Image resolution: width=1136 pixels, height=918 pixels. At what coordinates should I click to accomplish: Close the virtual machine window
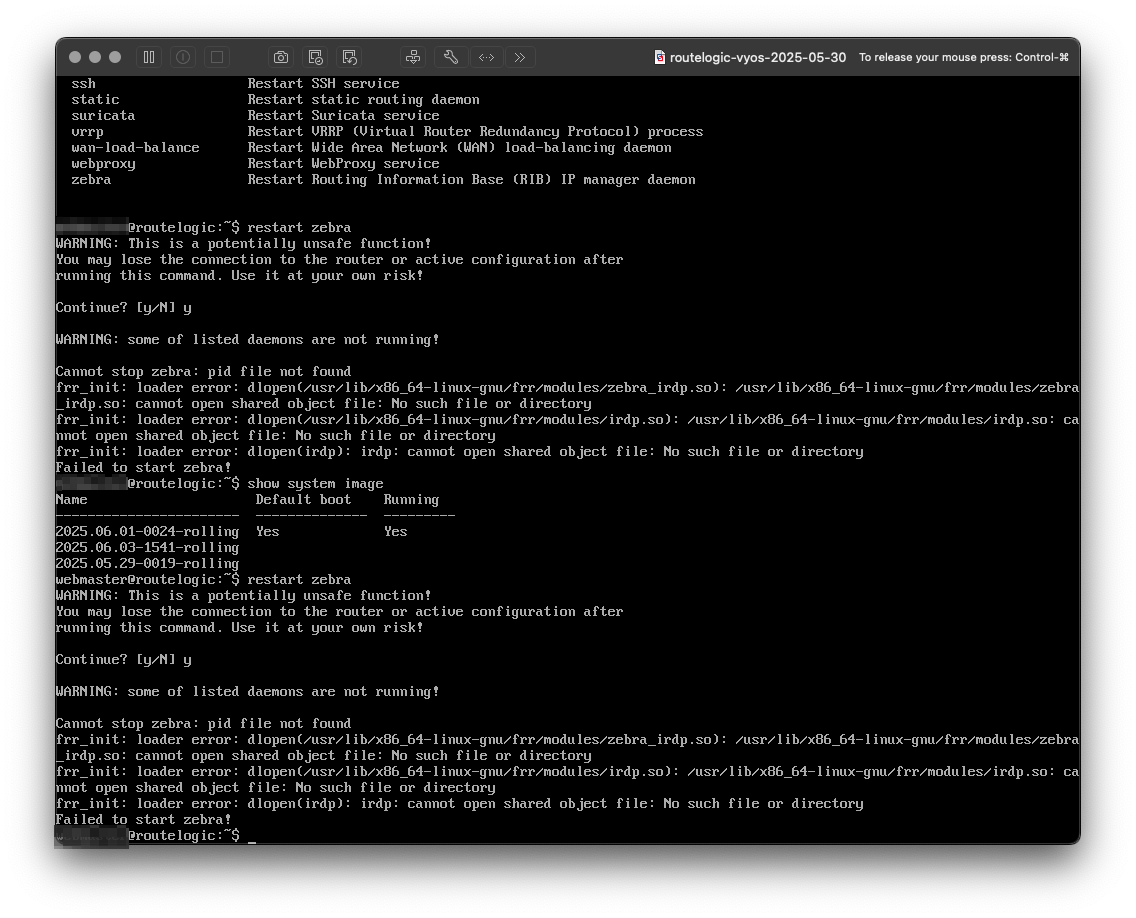75,57
